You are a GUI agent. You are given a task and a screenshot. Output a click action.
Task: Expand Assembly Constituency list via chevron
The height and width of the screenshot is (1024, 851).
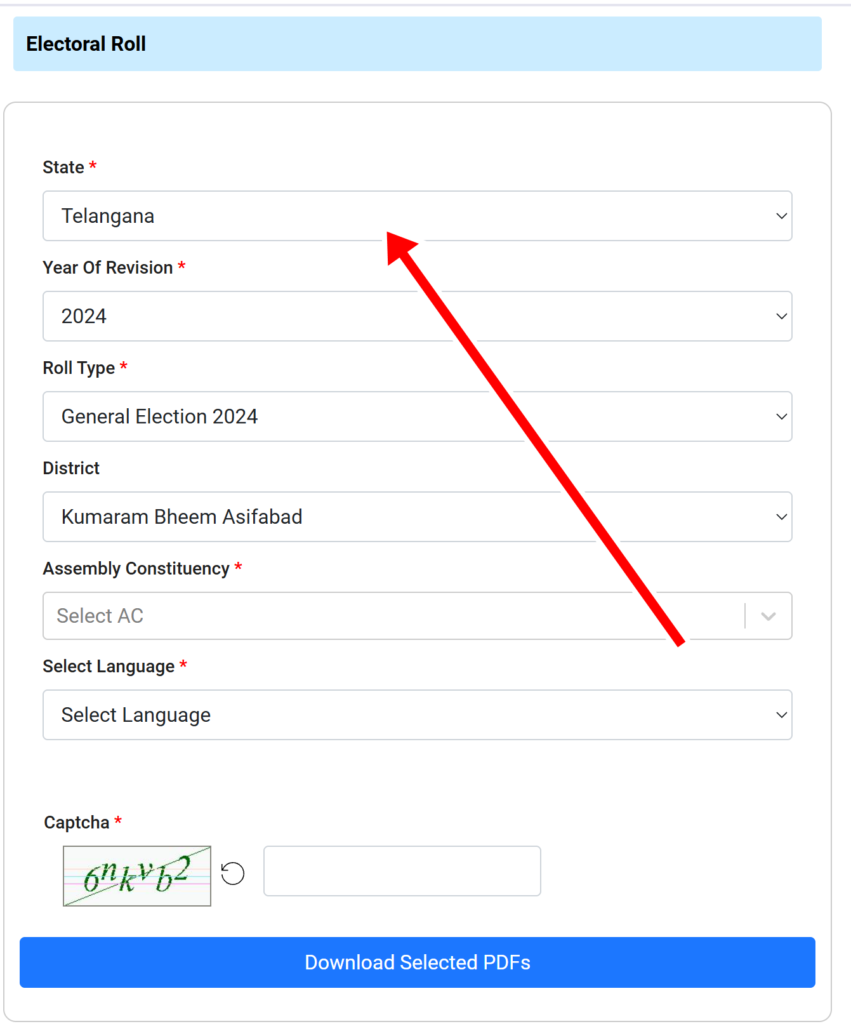pos(769,616)
